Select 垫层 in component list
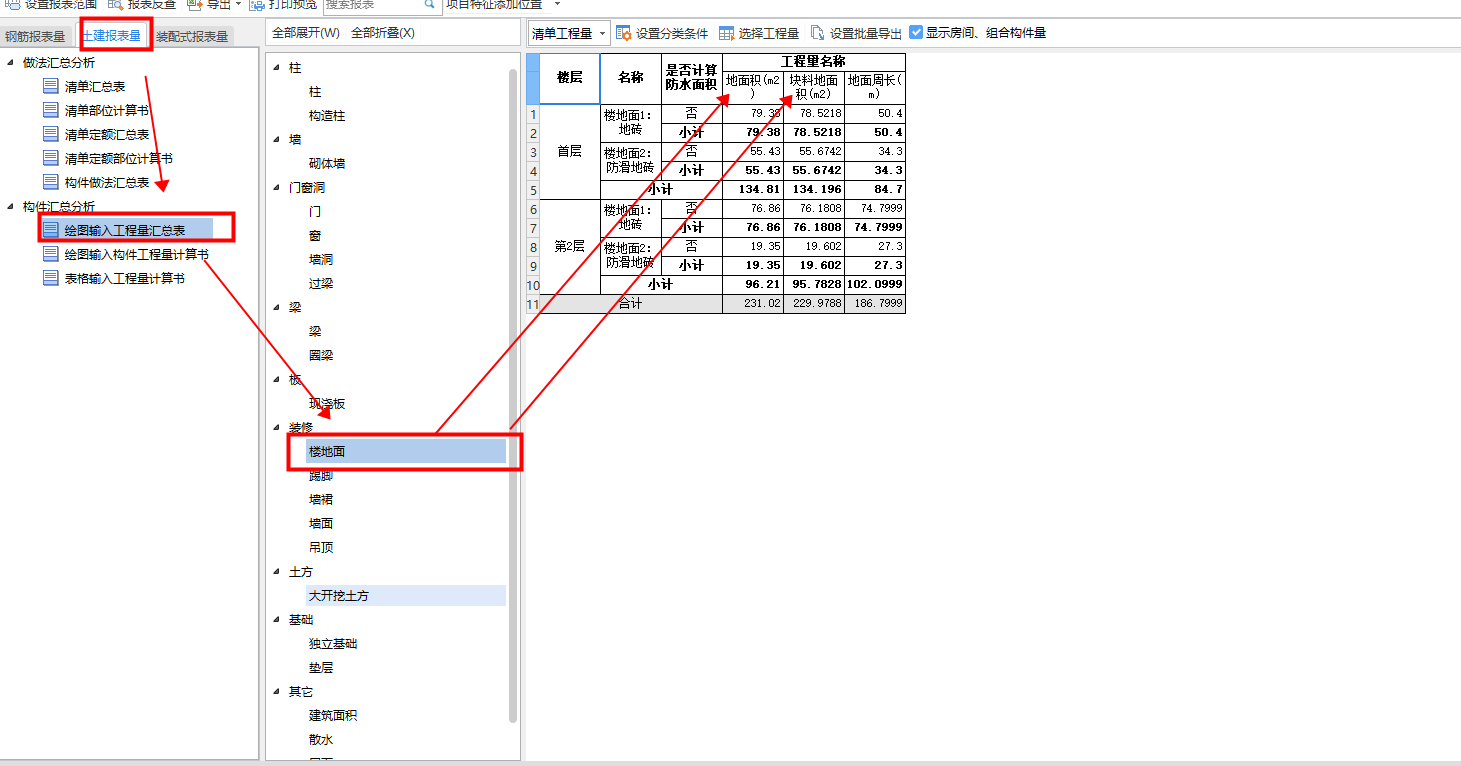The height and width of the screenshot is (766, 1461). coord(321,668)
